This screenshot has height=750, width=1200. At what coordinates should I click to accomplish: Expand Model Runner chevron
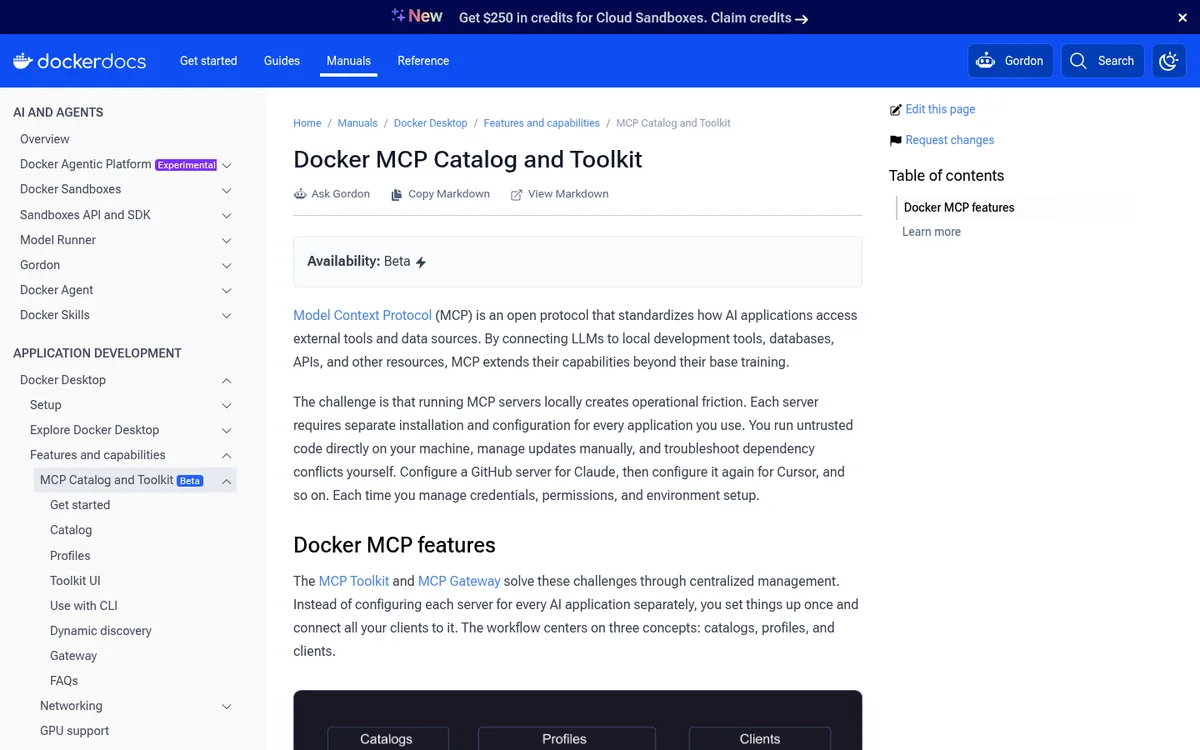[x=227, y=240]
